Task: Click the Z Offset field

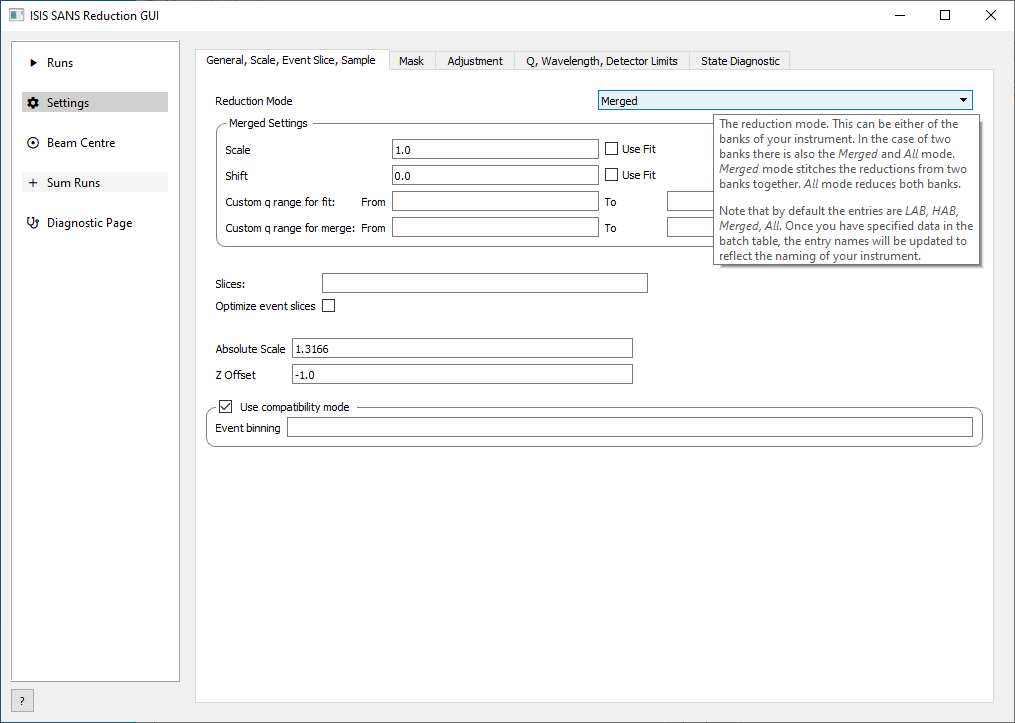Action: pos(462,374)
